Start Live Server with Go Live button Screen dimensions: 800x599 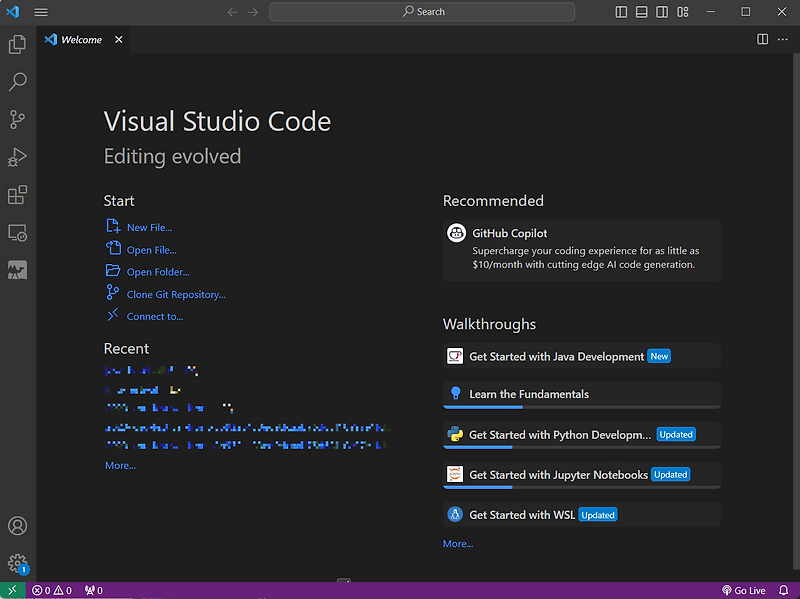[743, 591]
